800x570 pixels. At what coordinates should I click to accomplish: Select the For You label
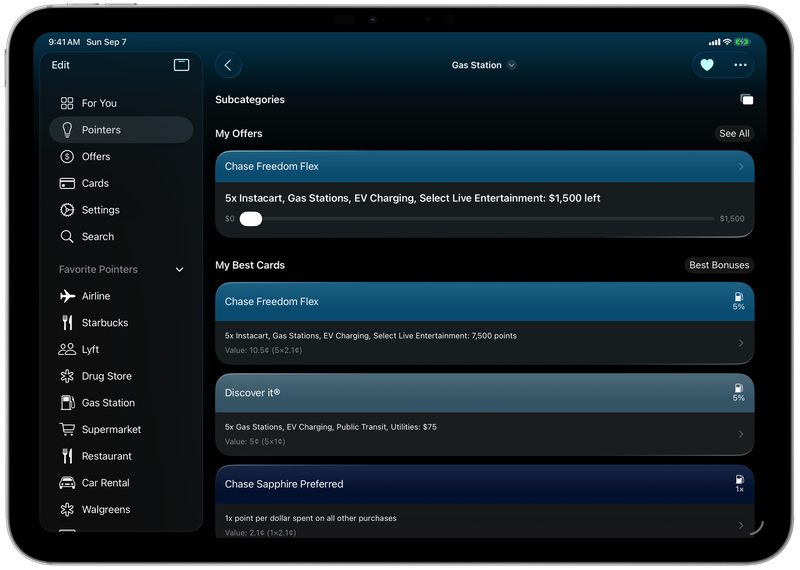click(99, 103)
